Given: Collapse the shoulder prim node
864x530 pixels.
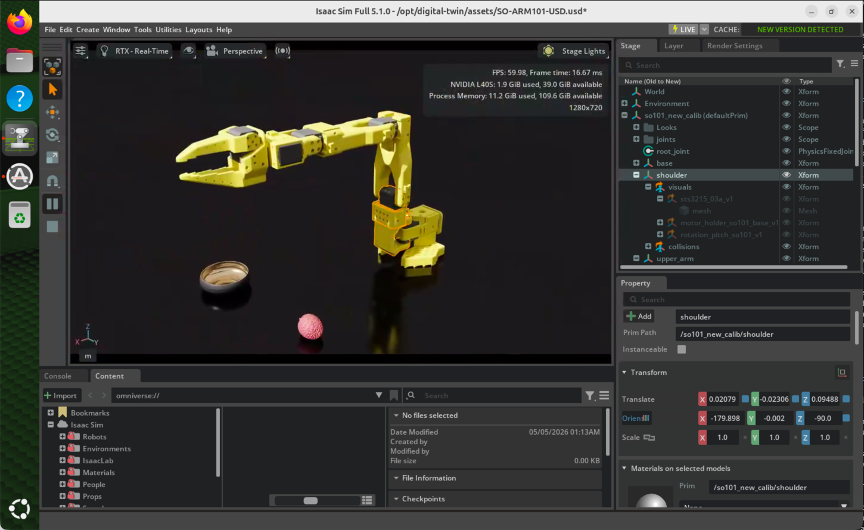Looking at the screenshot, I should (x=636, y=175).
